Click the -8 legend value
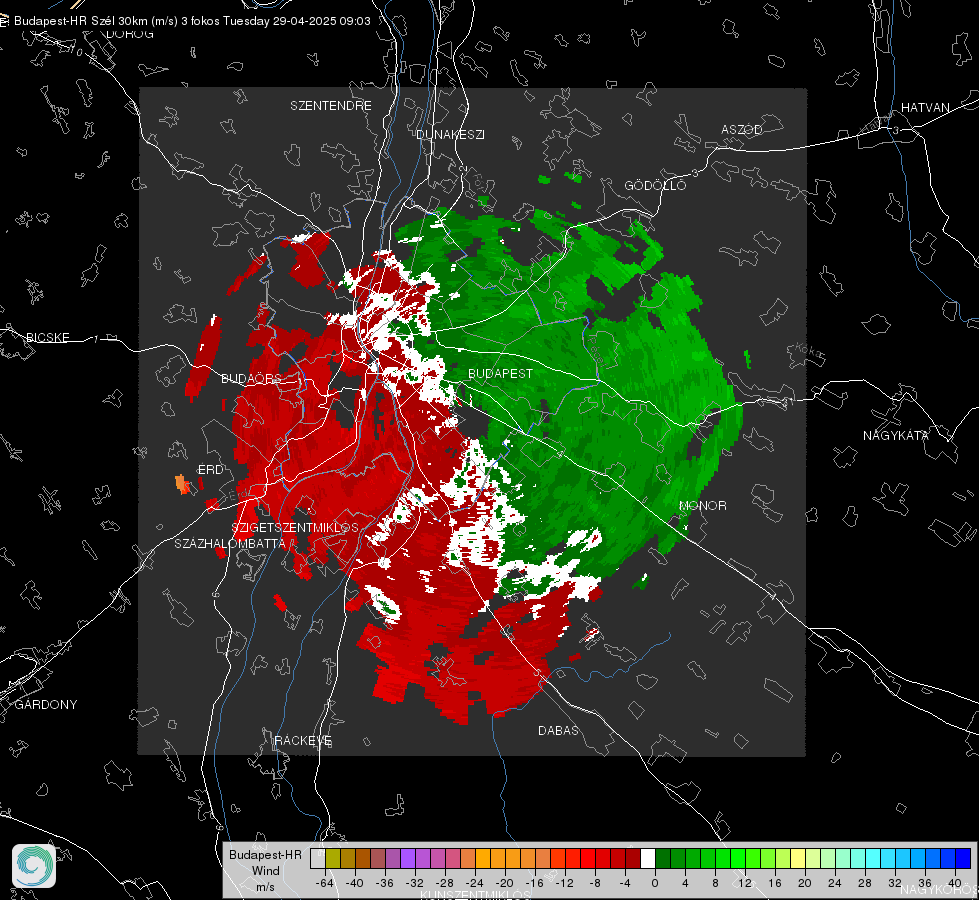 pyautogui.click(x=594, y=883)
